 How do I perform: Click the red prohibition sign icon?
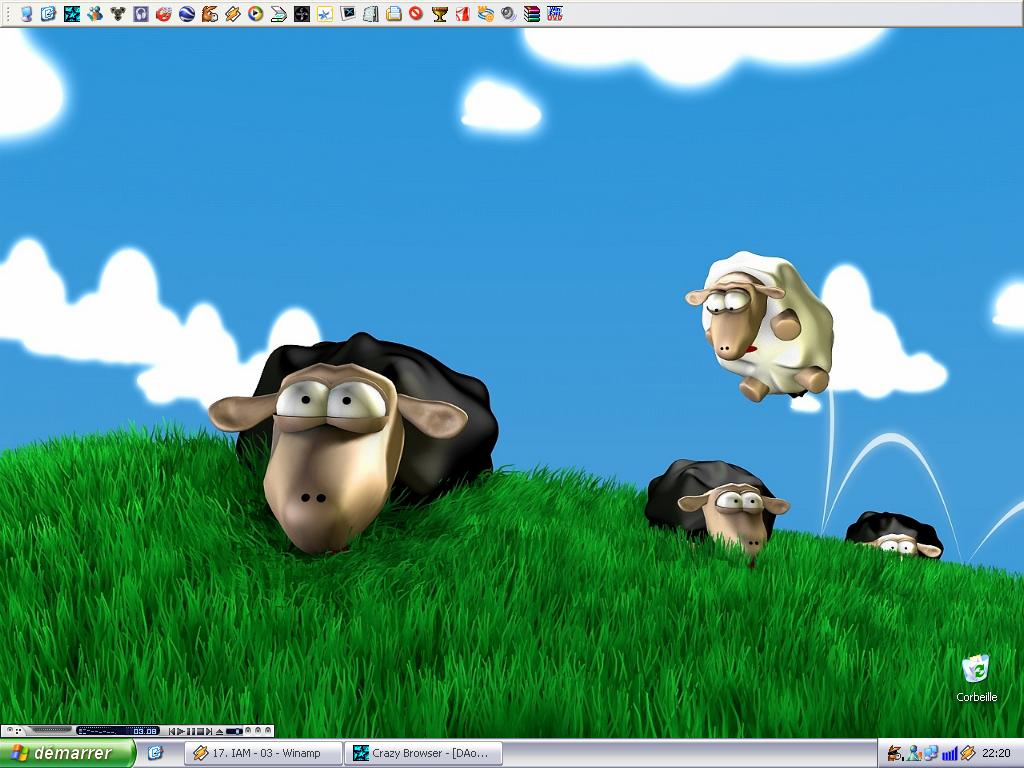(416, 13)
